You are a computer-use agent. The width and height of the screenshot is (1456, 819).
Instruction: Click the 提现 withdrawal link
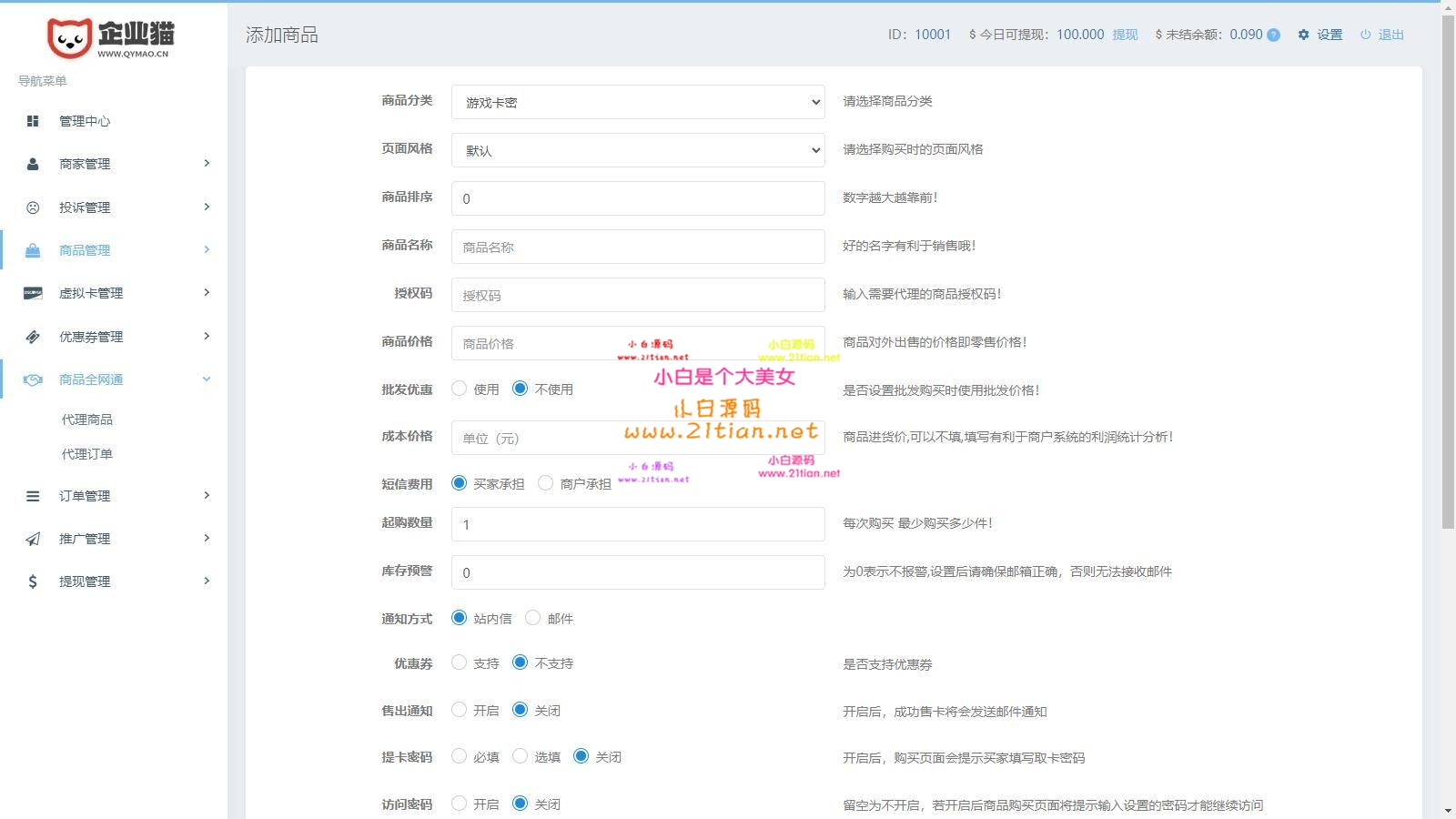pos(1127,35)
